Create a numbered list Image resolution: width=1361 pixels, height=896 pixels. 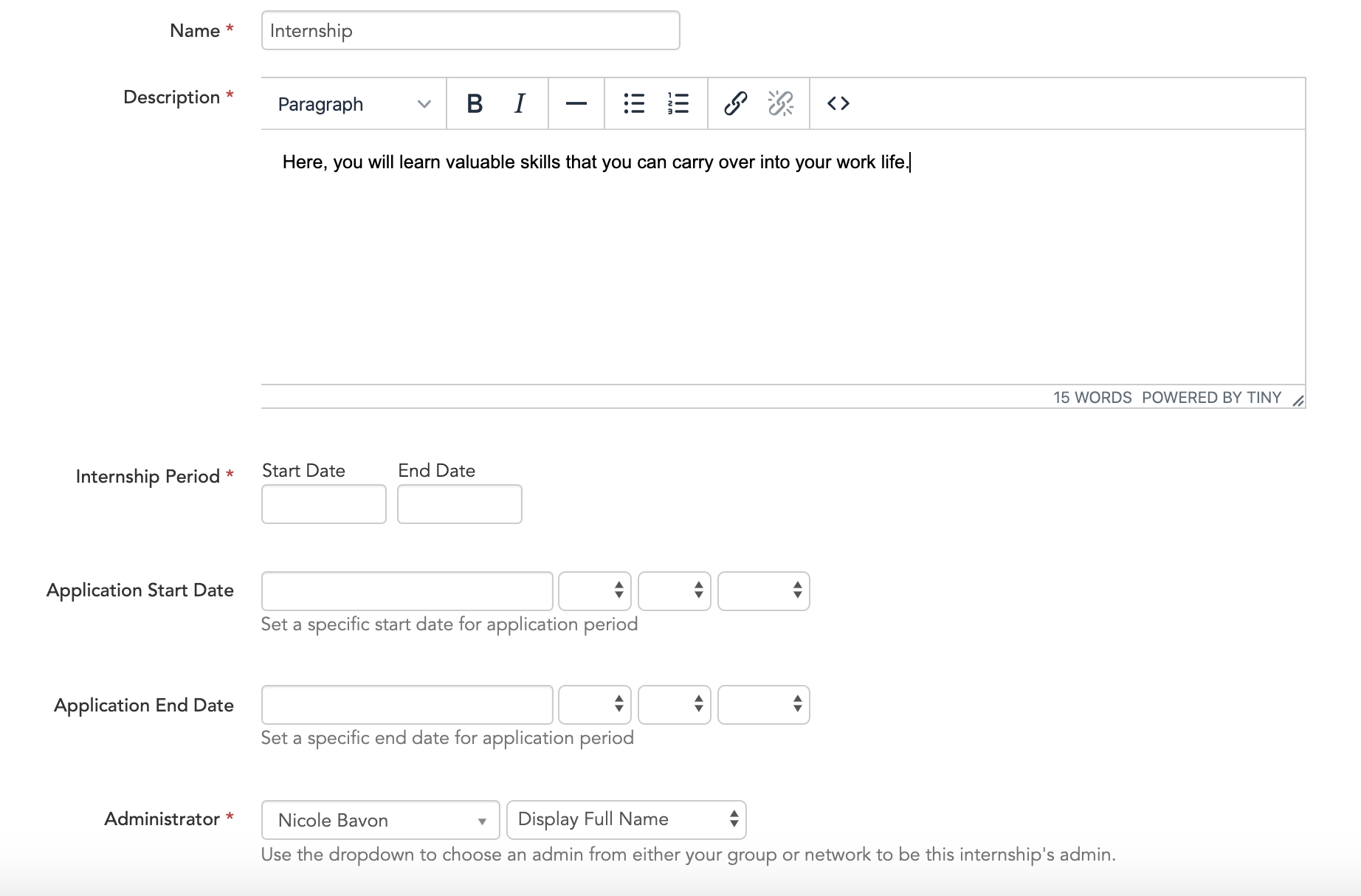point(678,103)
